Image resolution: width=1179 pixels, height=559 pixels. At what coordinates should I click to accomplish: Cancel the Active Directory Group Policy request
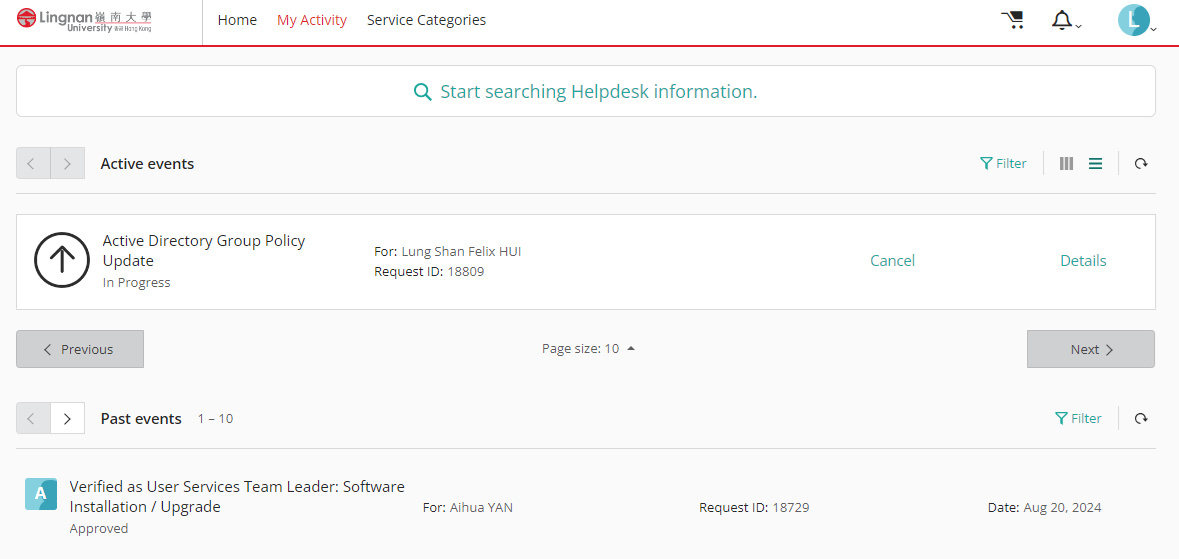point(893,260)
